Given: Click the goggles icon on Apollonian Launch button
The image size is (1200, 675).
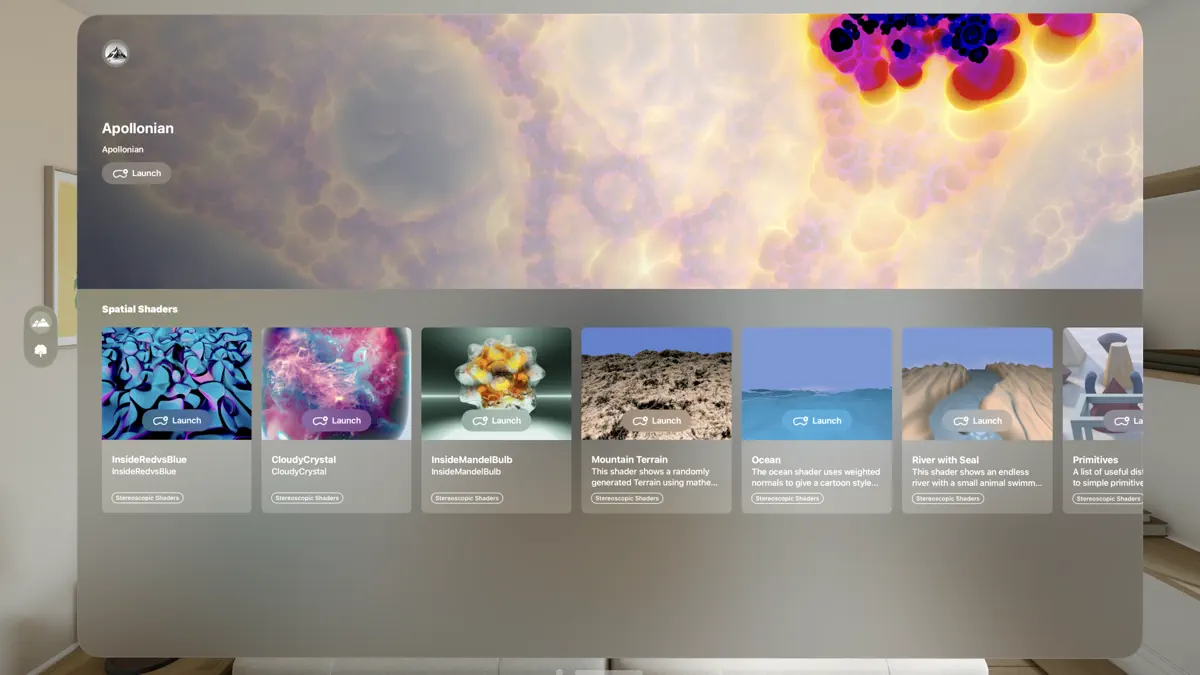Looking at the screenshot, I should pyautogui.click(x=119, y=172).
